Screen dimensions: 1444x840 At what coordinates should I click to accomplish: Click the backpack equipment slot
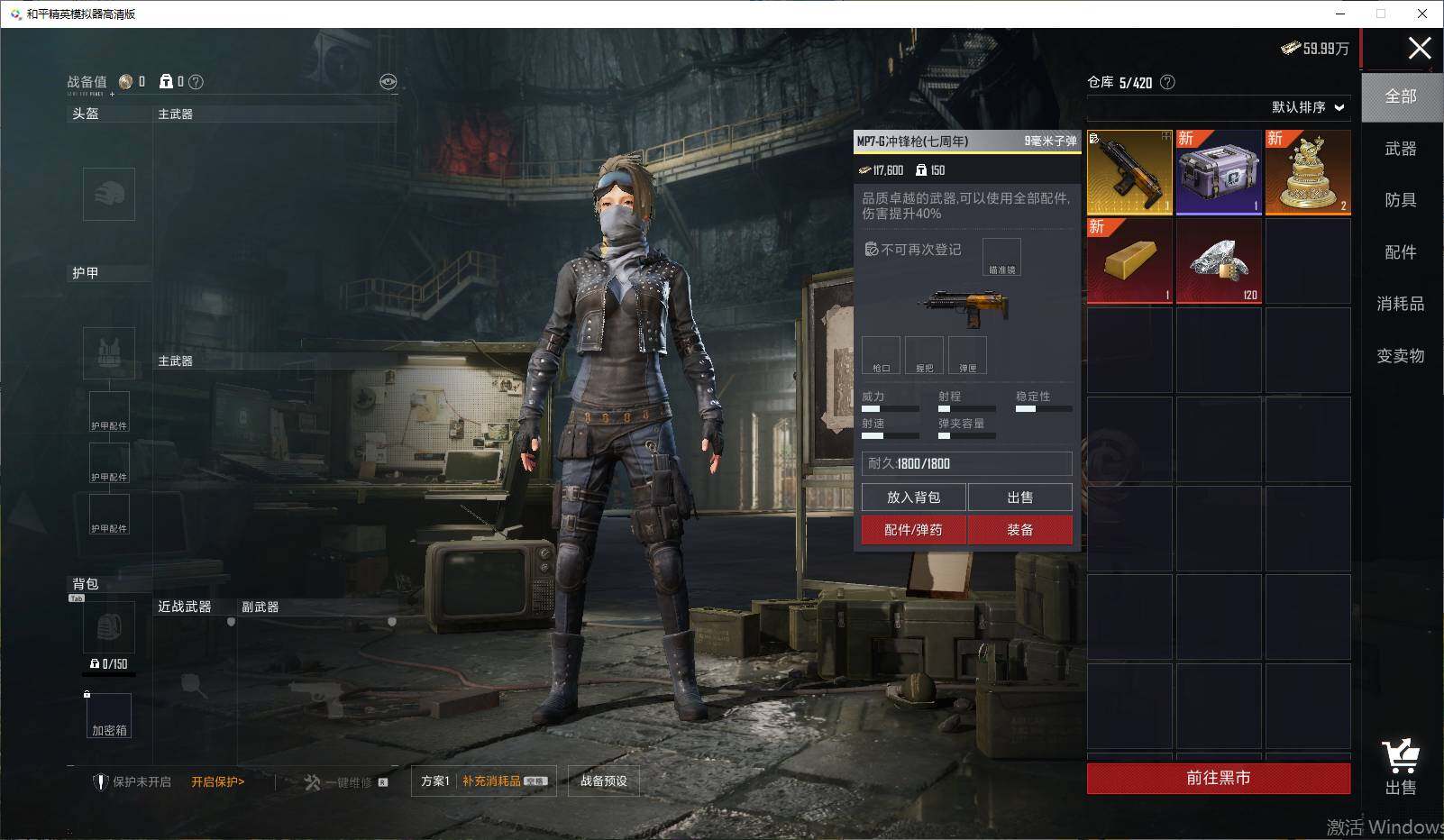click(109, 627)
